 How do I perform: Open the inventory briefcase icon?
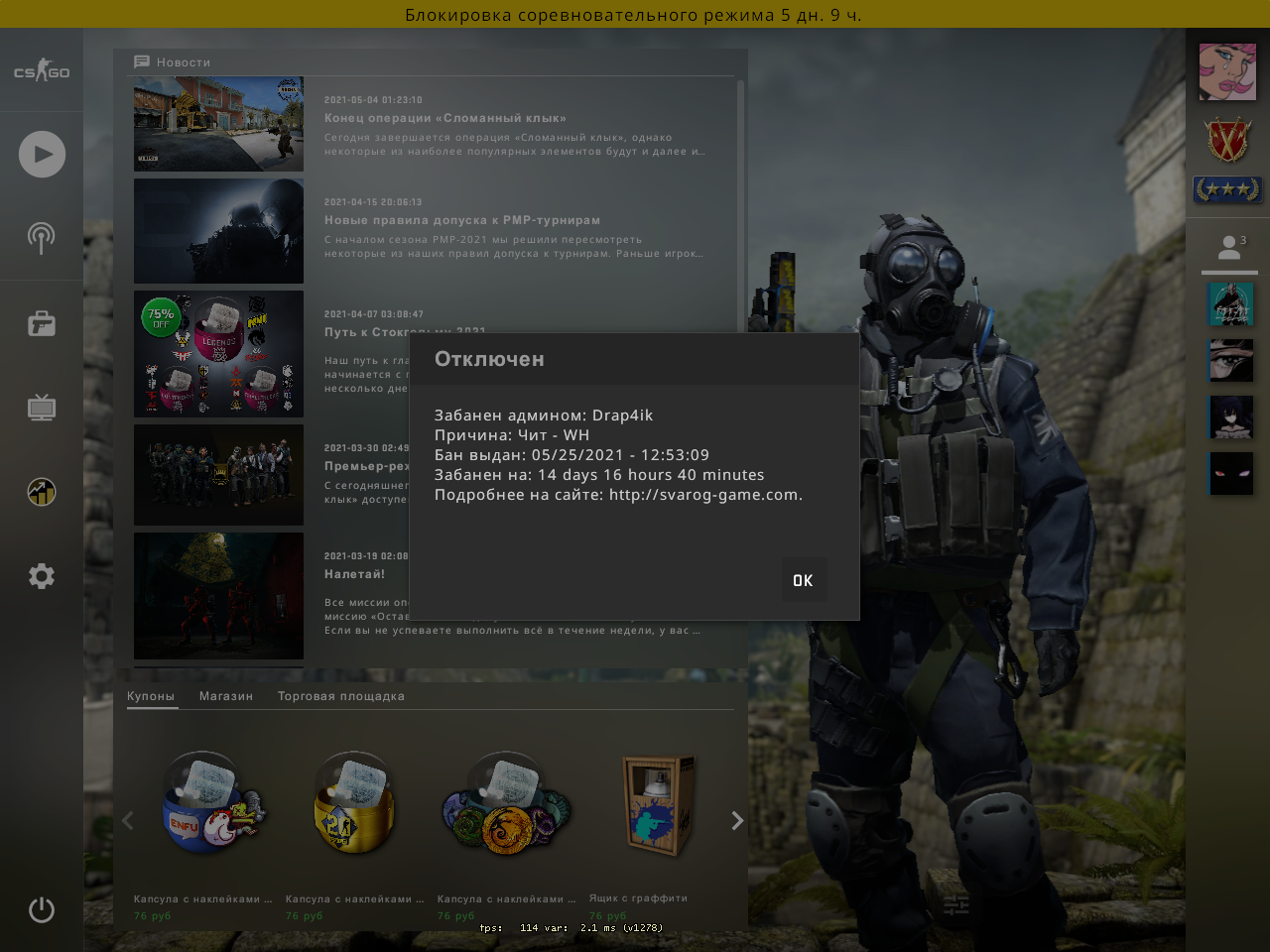[42, 323]
